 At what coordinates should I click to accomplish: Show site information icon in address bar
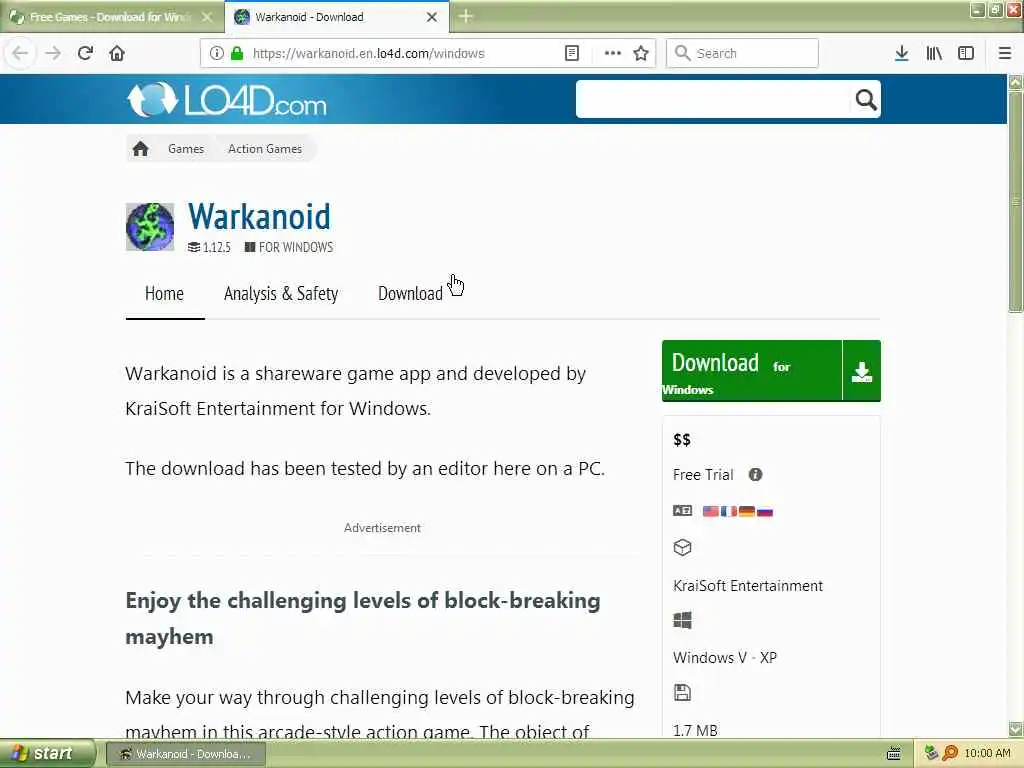coord(216,54)
